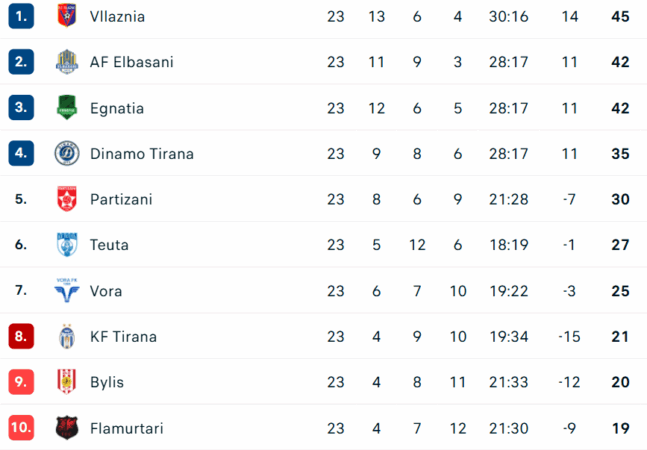The image size is (647, 450).
Task: Click the blue rank 4 badge
Action: click(x=21, y=153)
